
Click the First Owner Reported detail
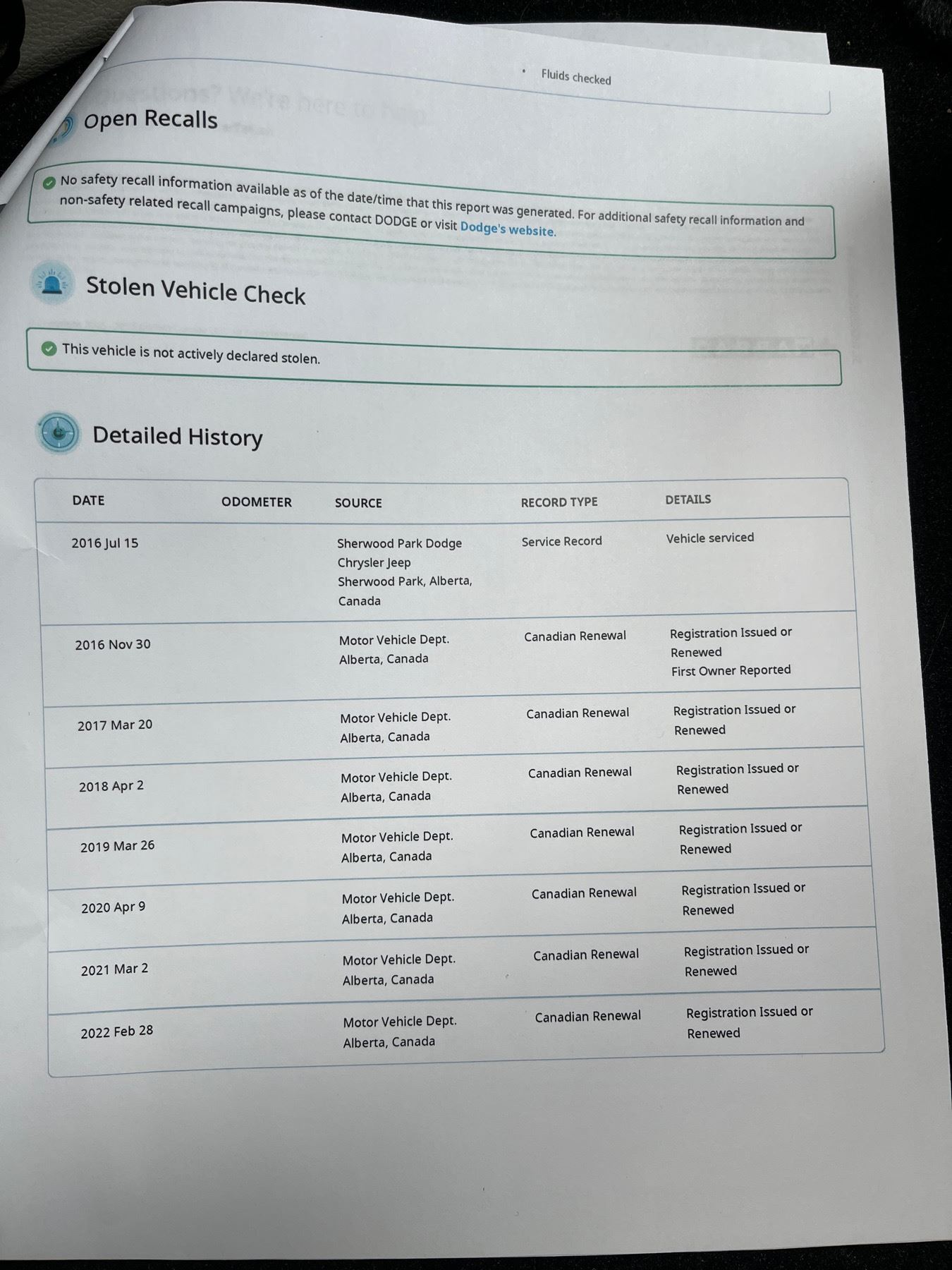coord(731,670)
